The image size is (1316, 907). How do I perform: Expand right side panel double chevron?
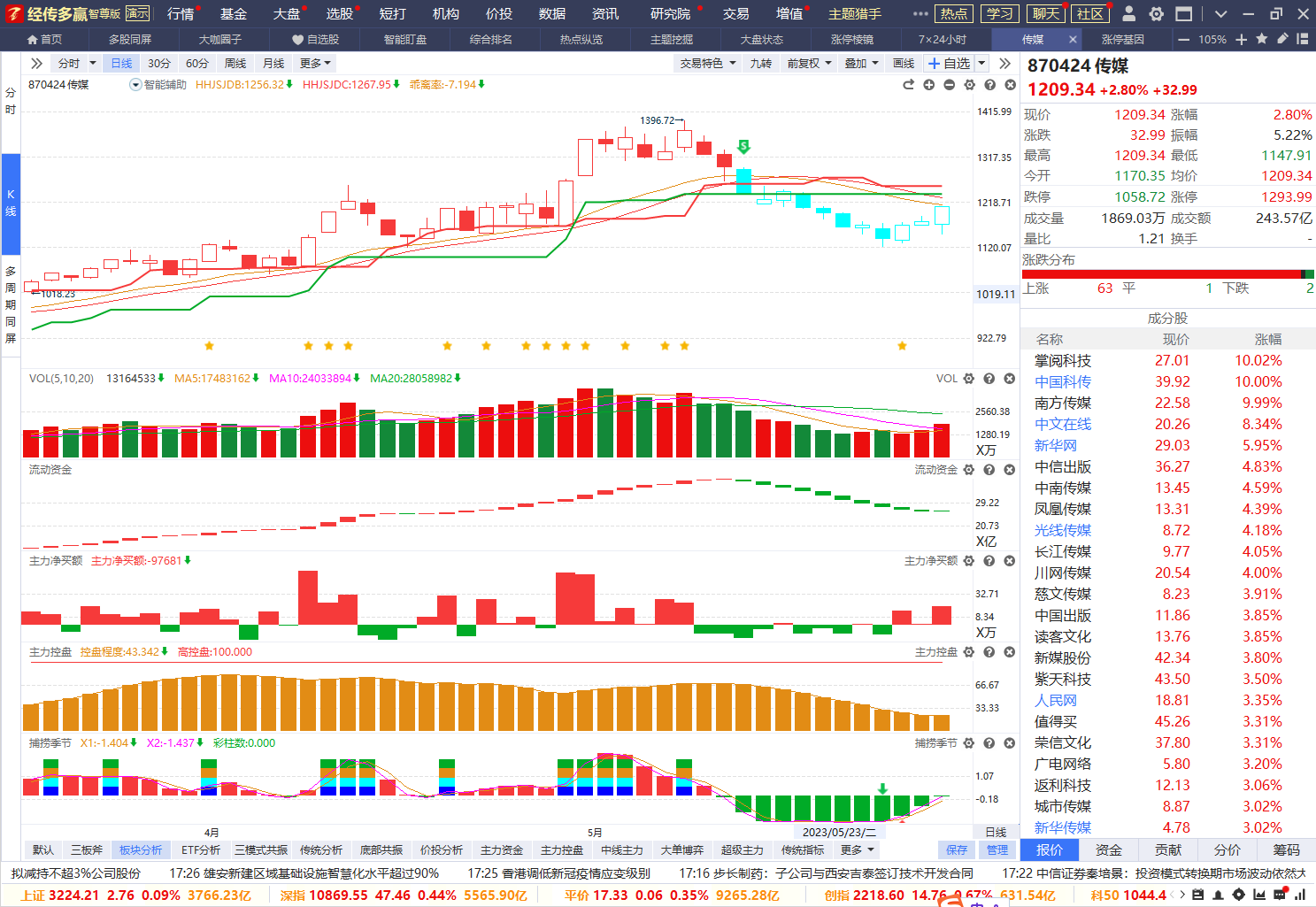[1004, 64]
